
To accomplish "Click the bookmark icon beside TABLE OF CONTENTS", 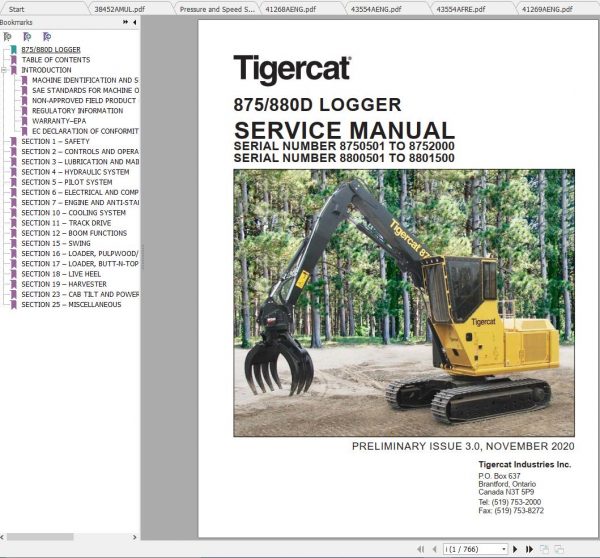I will (x=14, y=60).
